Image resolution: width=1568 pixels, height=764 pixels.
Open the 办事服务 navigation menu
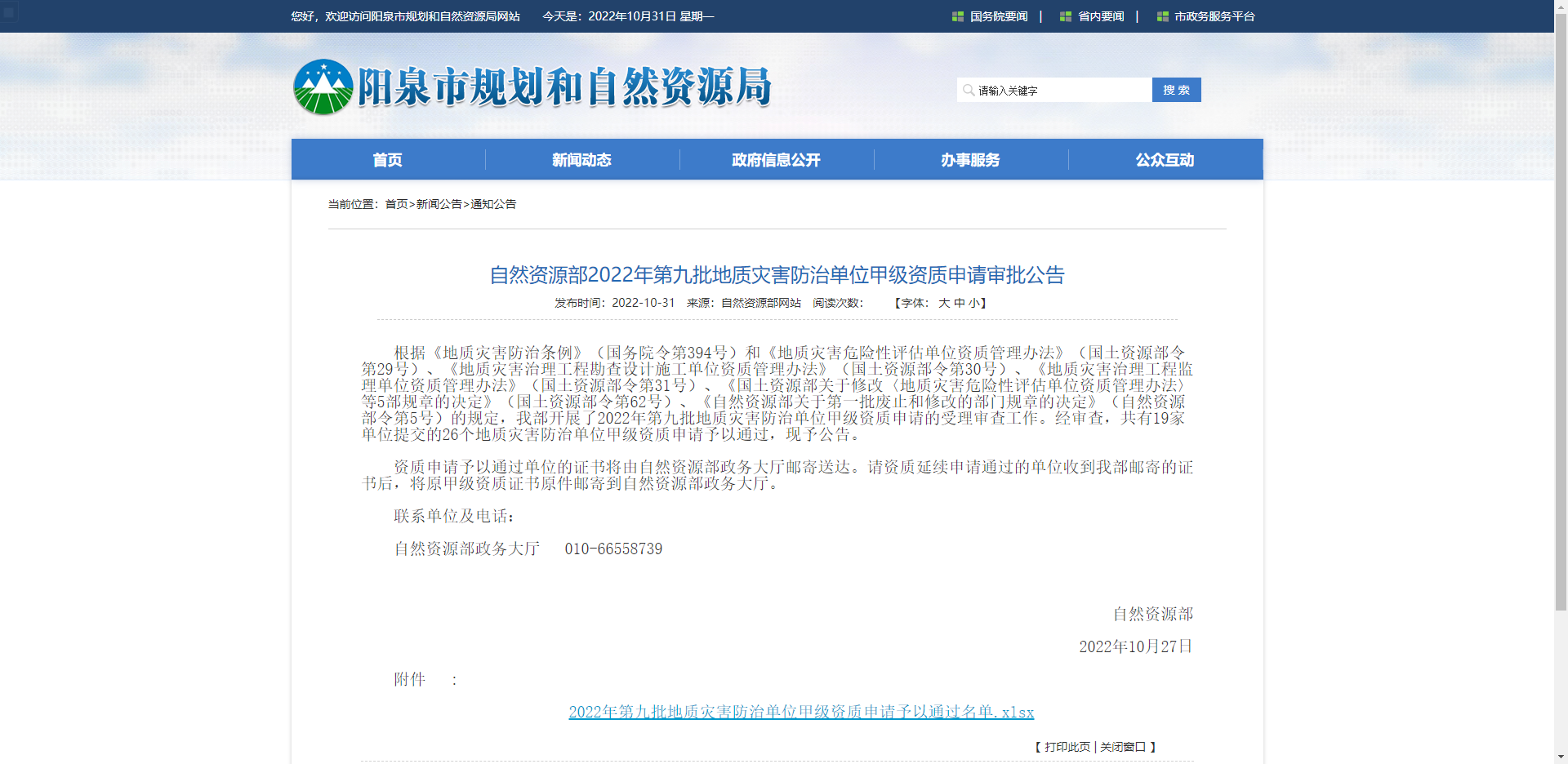[970, 159]
